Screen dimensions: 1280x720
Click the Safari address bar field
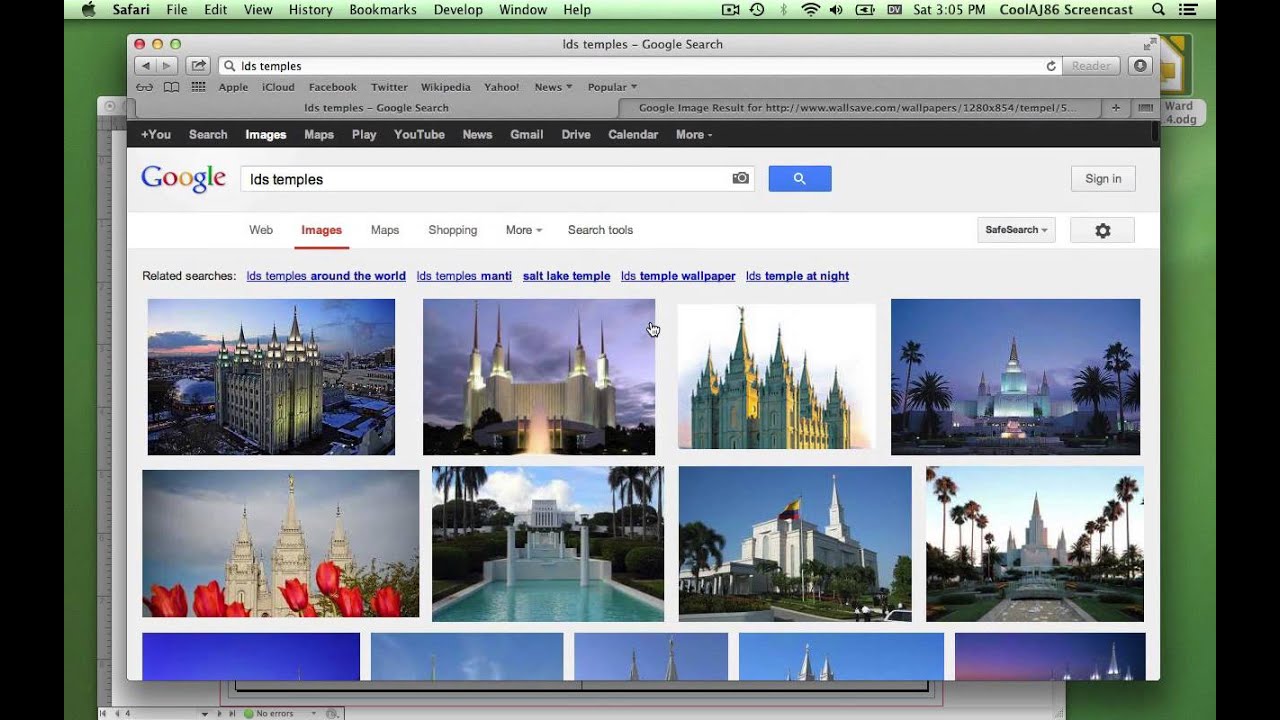coord(638,66)
